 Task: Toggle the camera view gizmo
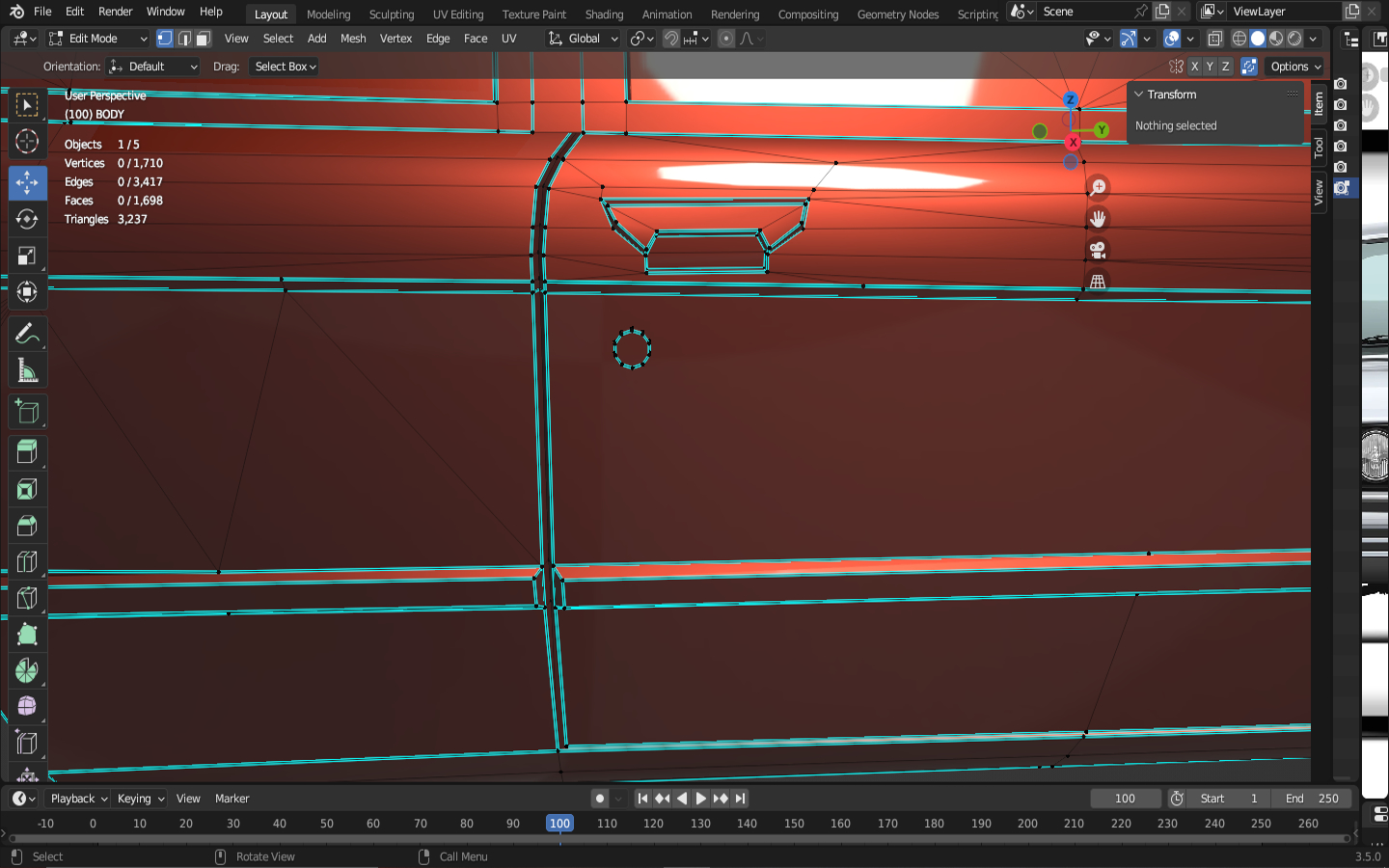pos(1098,251)
